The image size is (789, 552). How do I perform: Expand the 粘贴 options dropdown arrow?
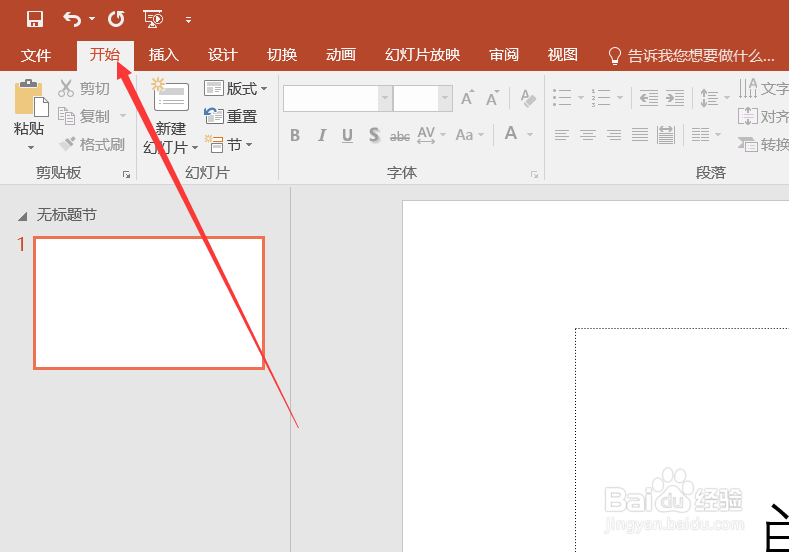31,147
